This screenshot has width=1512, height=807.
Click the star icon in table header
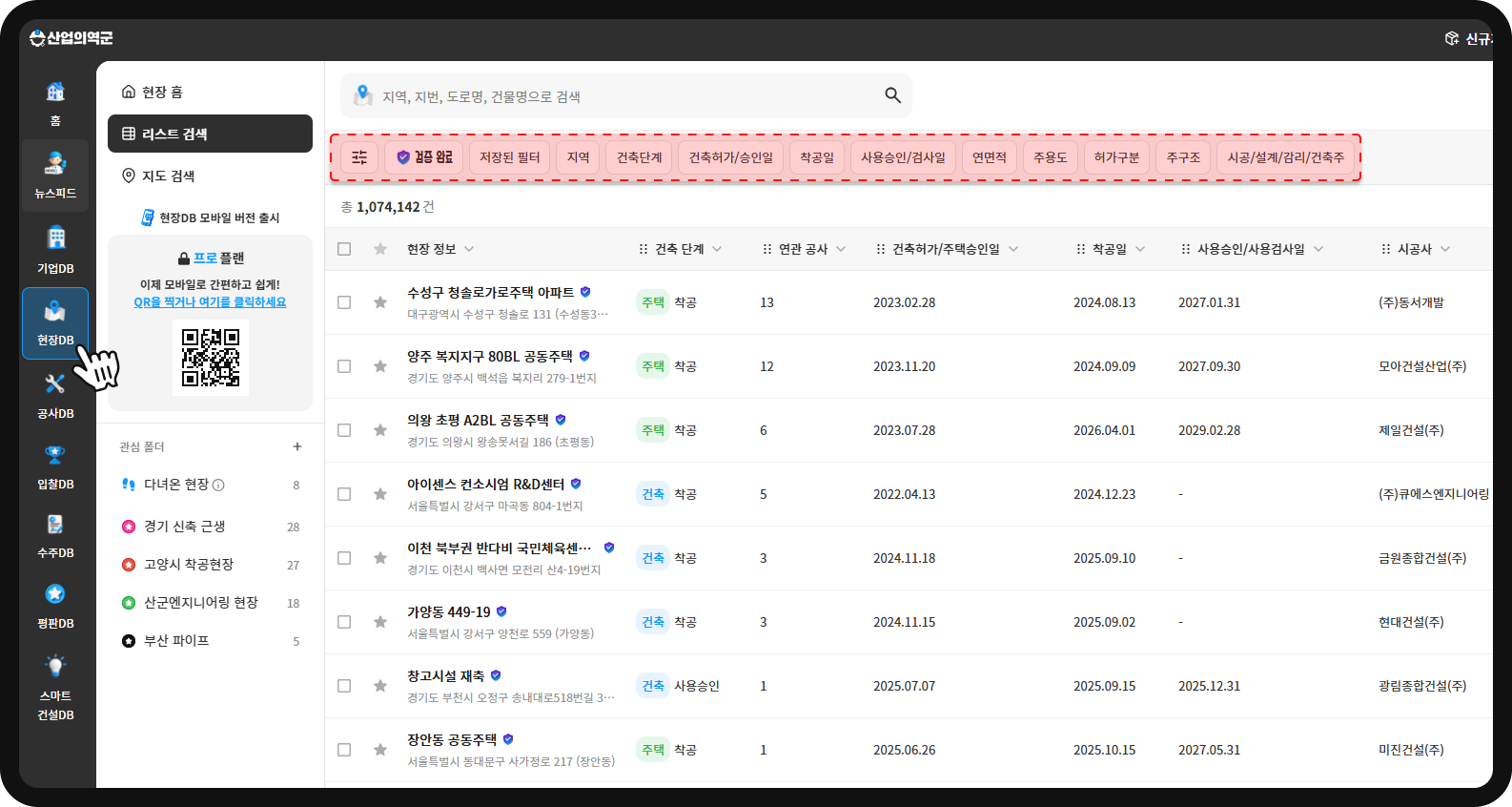coord(380,249)
